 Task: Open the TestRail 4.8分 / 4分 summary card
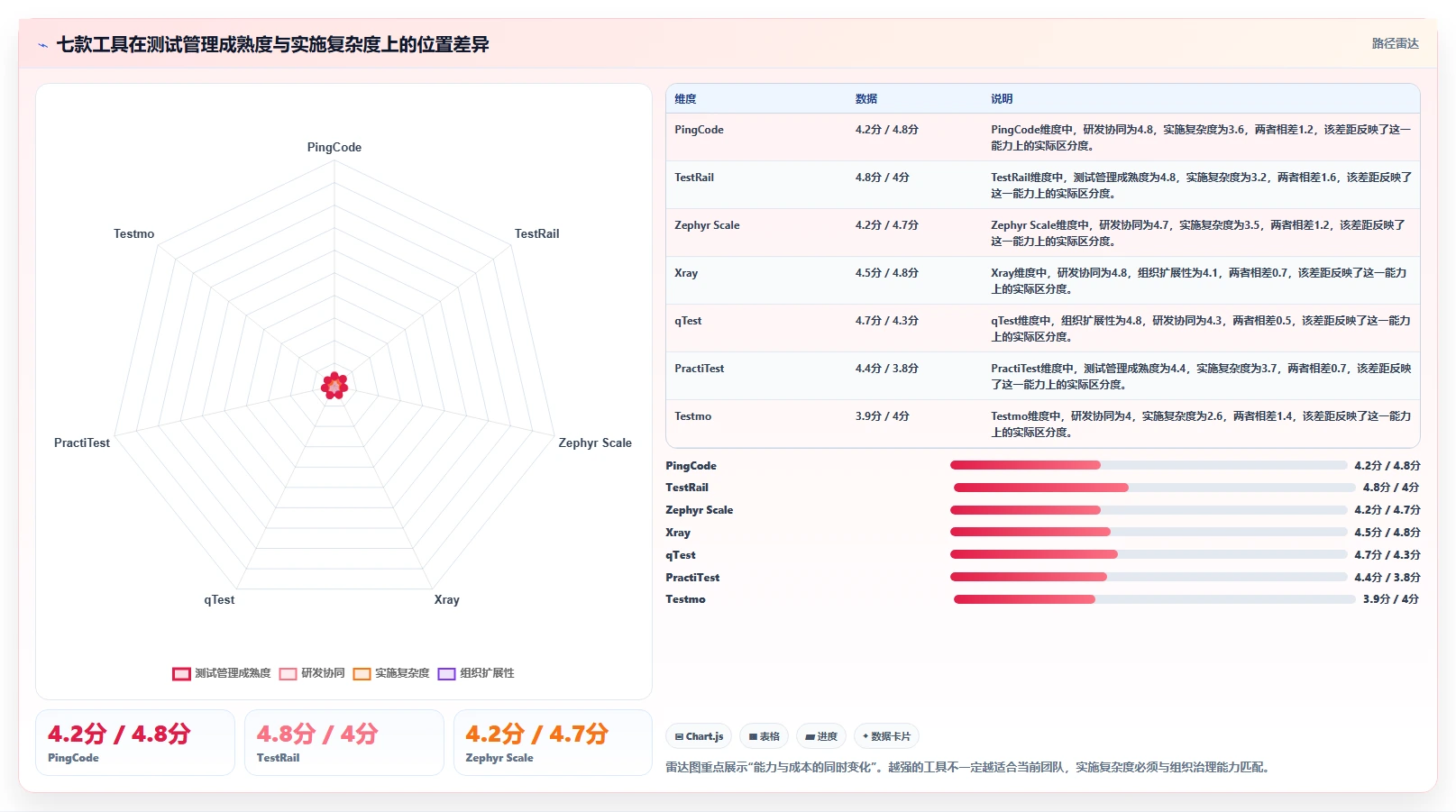(x=344, y=743)
